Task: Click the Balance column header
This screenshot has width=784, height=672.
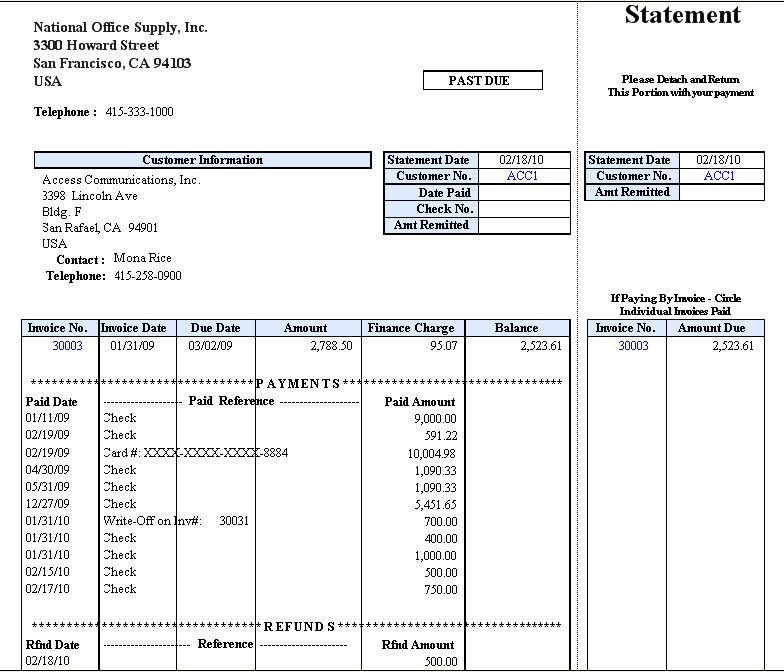Action: point(516,328)
